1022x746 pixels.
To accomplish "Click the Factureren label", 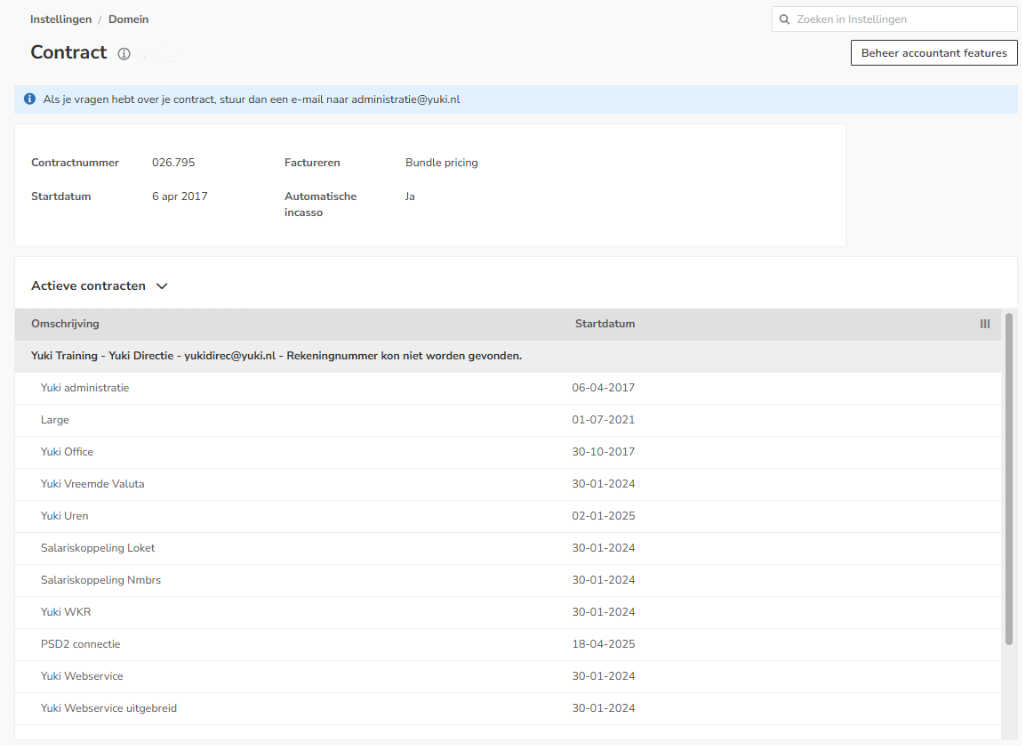I will point(312,162).
